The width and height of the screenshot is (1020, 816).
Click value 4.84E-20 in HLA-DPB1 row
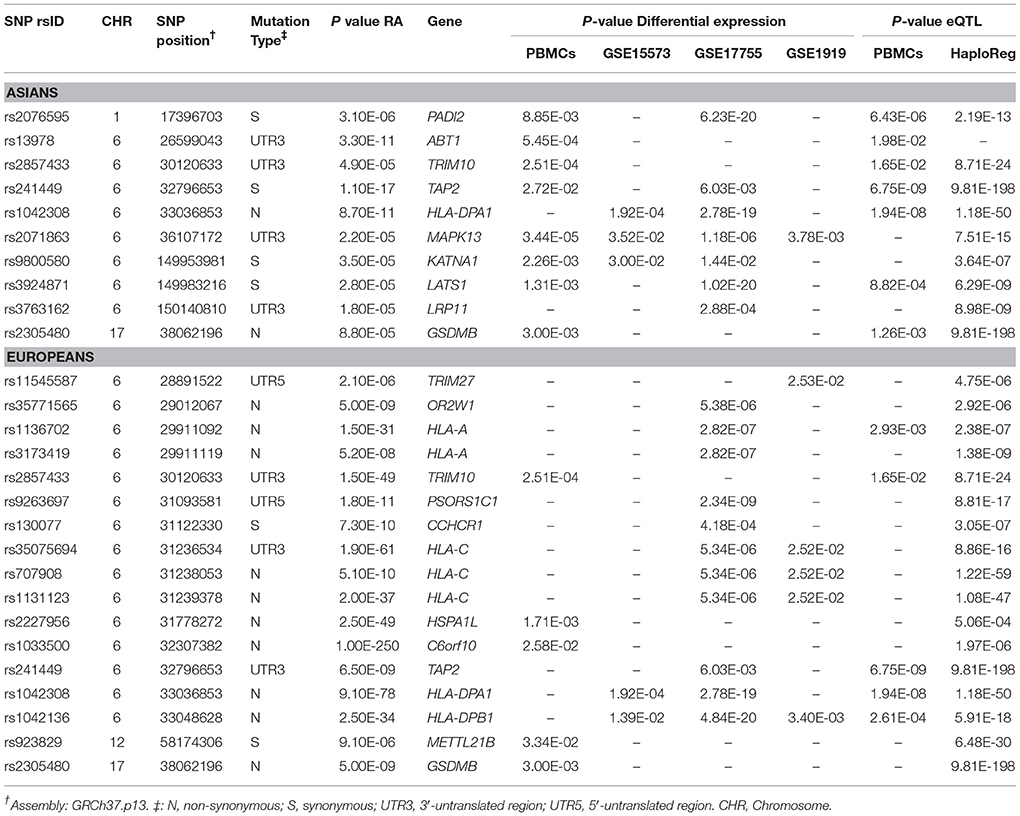click(x=728, y=718)
